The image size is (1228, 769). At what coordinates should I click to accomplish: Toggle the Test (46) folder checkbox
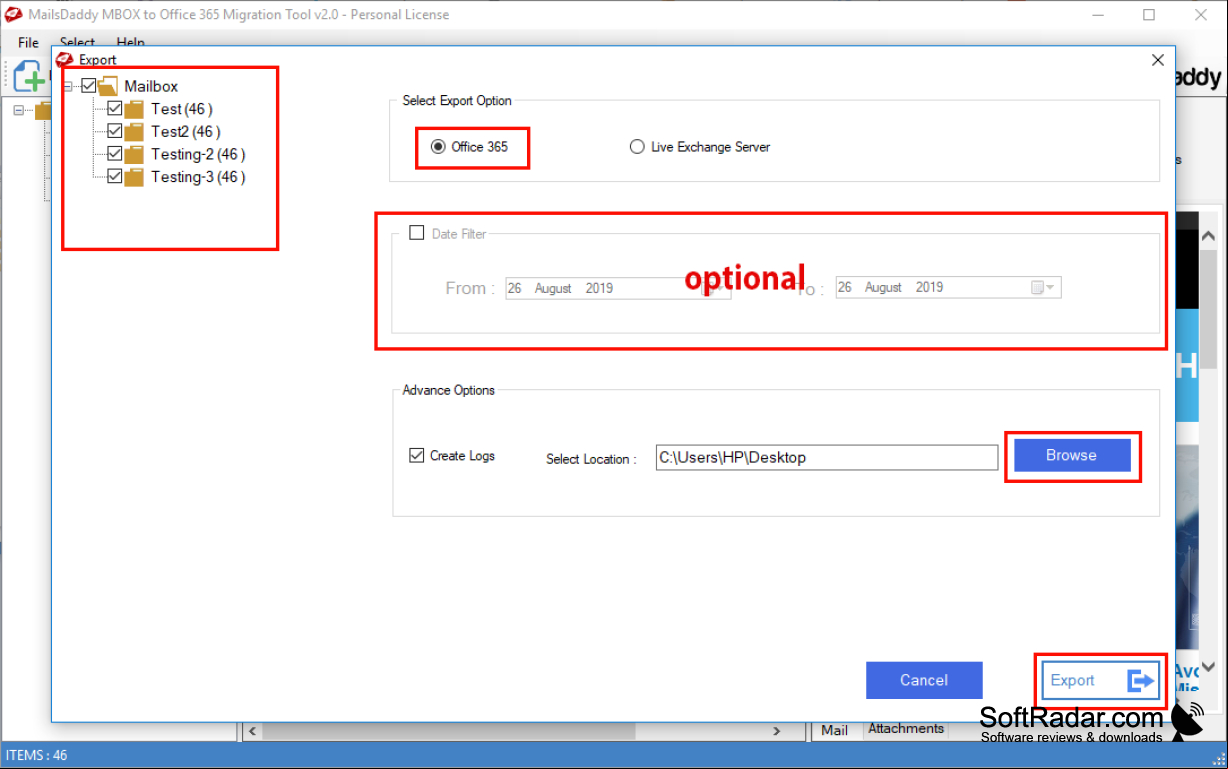pyautogui.click(x=115, y=108)
